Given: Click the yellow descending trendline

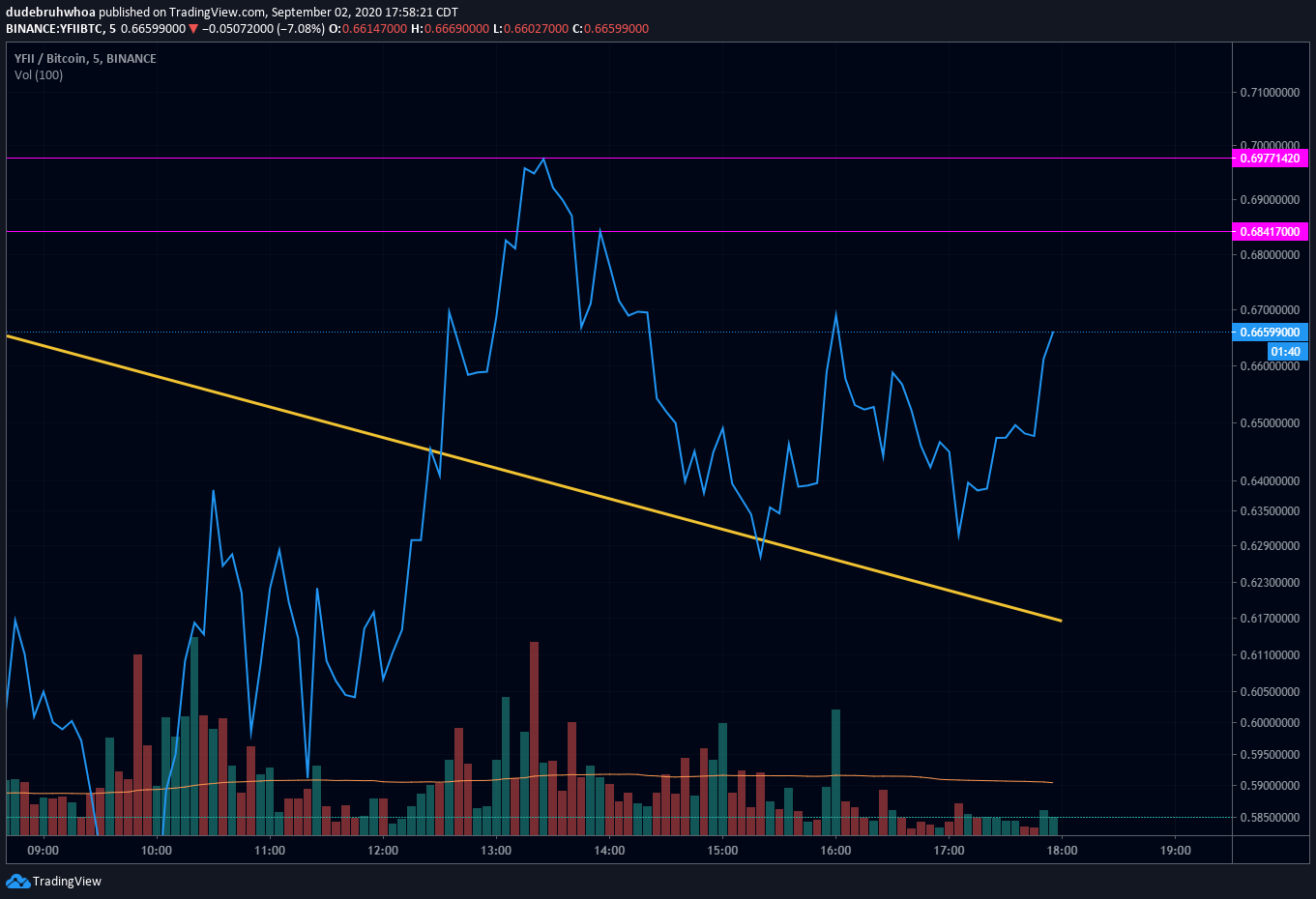Looking at the screenshot, I should click(x=534, y=478).
